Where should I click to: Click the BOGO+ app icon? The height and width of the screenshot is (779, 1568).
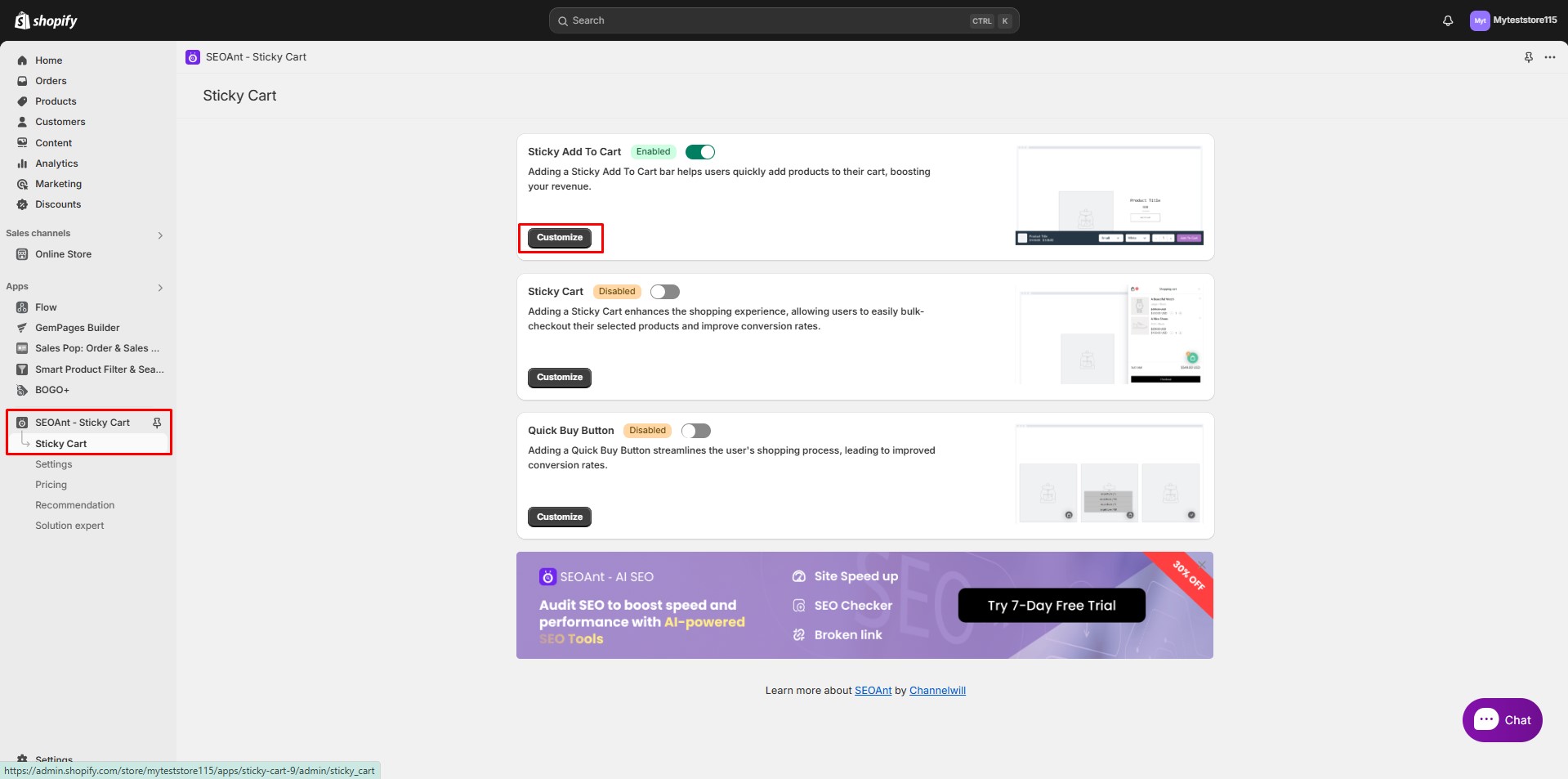22,390
